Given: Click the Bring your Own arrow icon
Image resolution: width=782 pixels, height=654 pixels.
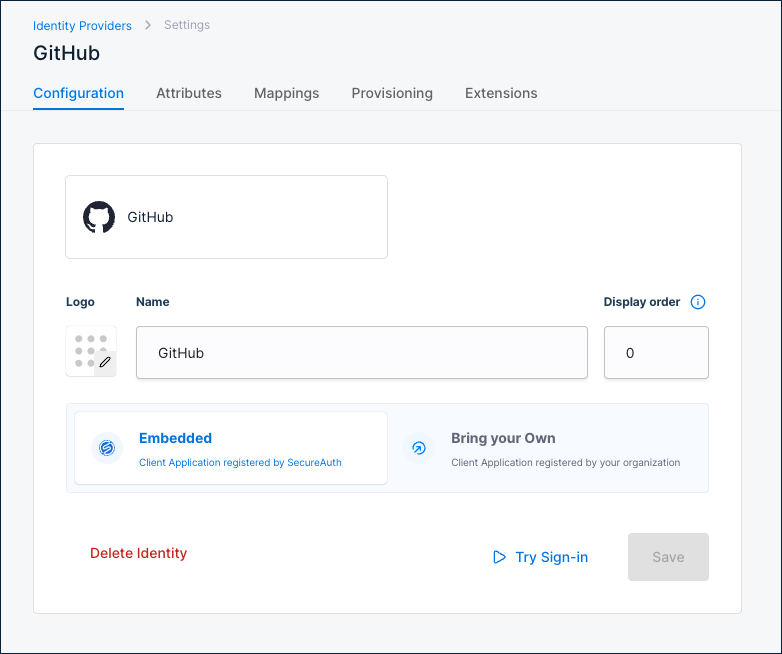Looking at the screenshot, I should (x=419, y=448).
